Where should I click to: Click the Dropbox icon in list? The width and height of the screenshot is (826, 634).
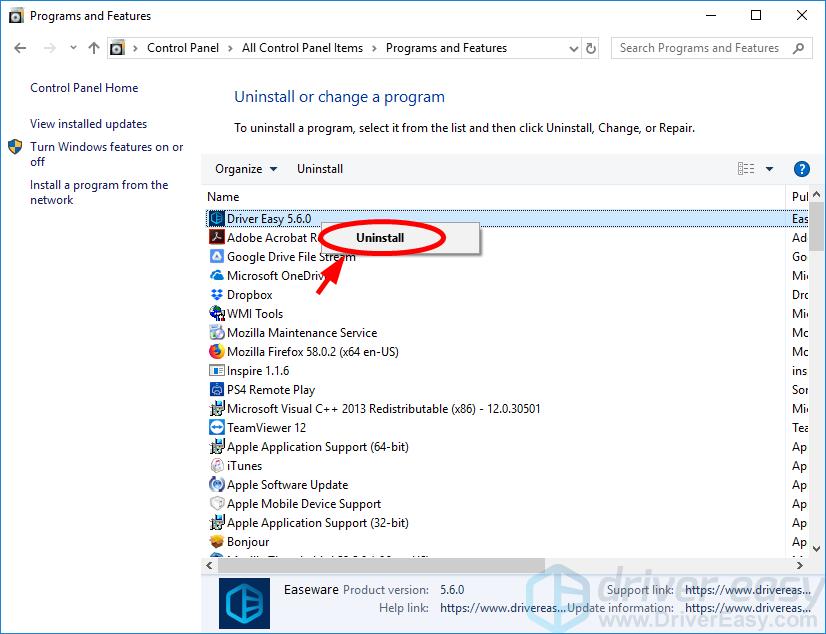pos(217,294)
